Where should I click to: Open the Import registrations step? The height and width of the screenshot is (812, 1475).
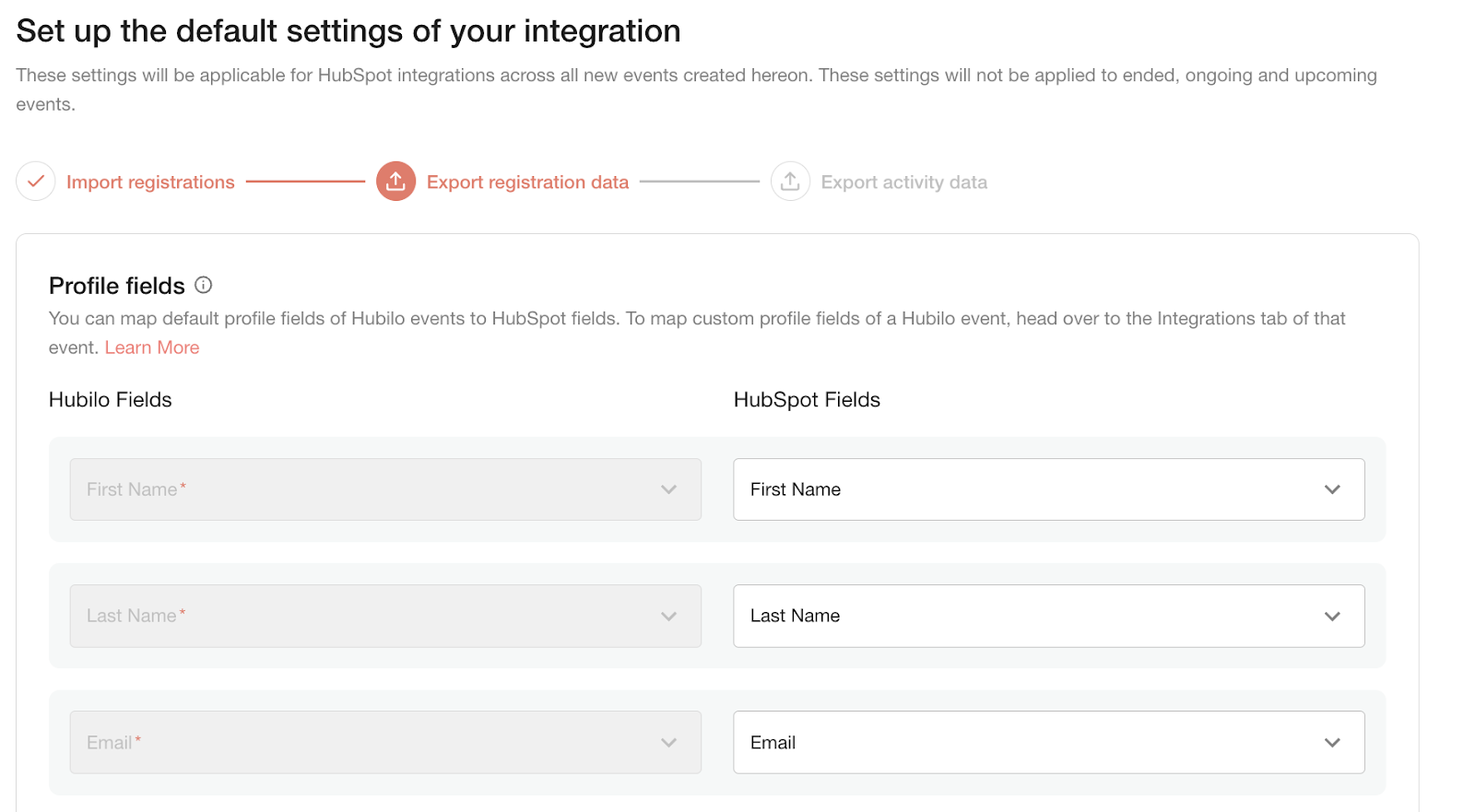point(150,182)
